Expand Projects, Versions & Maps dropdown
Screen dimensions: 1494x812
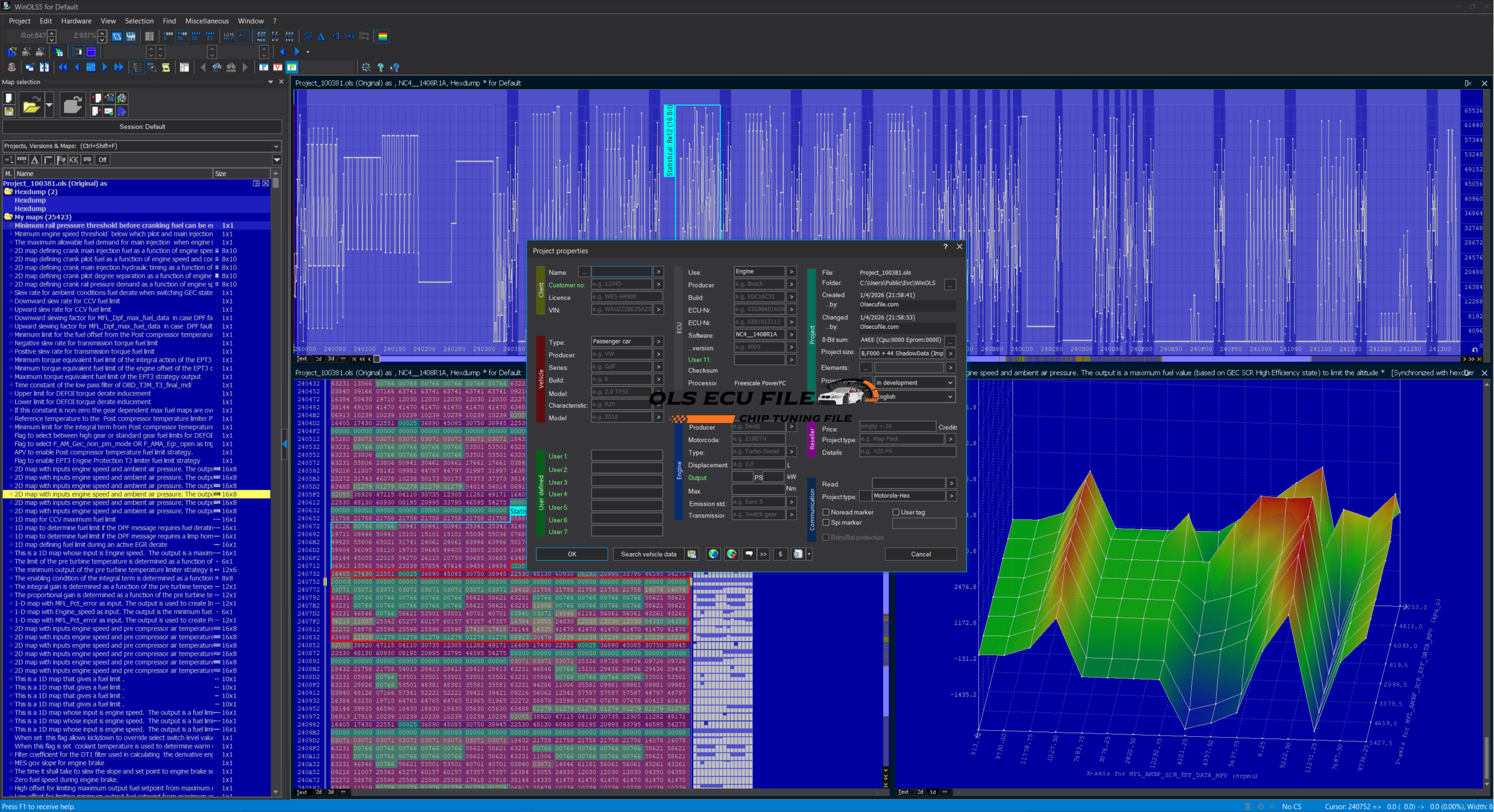pos(276,146)
